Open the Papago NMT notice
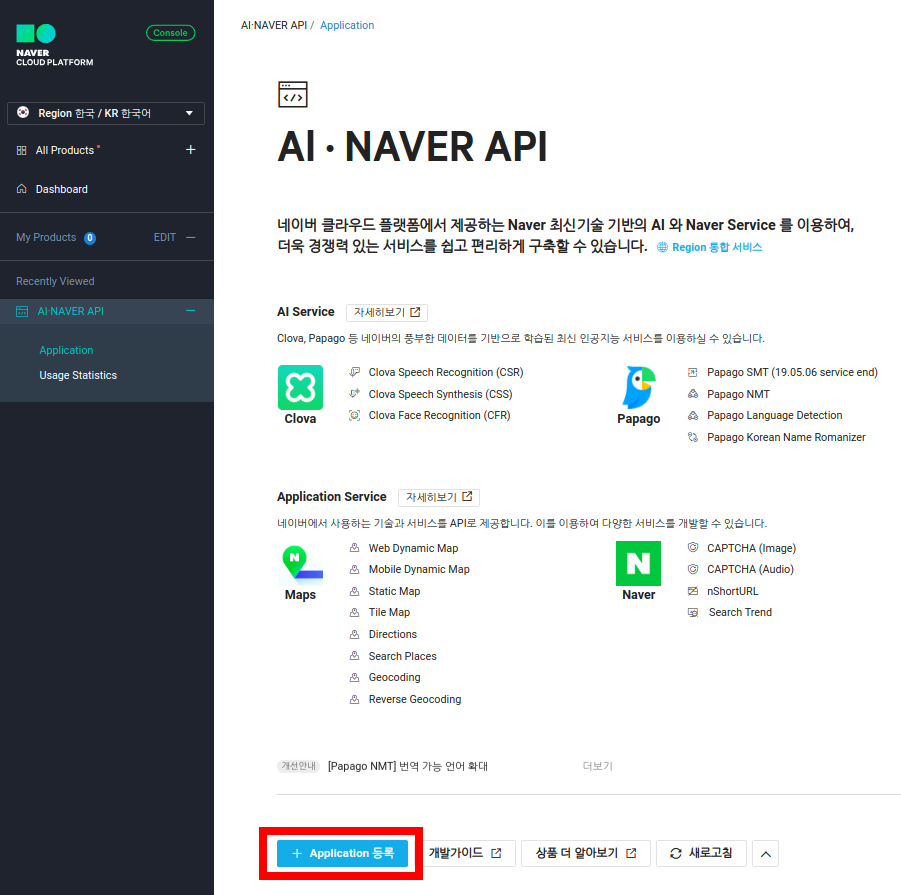 coord(407,766)
